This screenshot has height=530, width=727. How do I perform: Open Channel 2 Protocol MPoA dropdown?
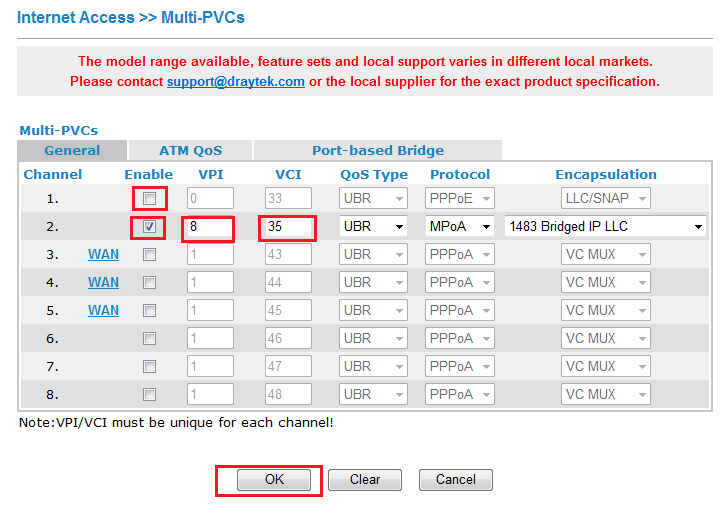point(461,227)
